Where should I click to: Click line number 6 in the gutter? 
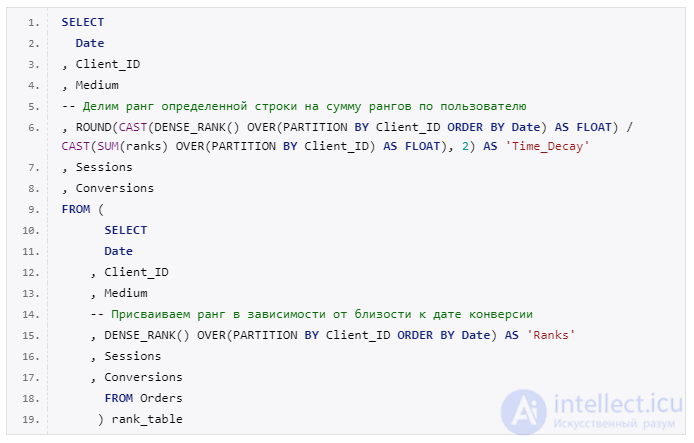(x=34, y=128)
